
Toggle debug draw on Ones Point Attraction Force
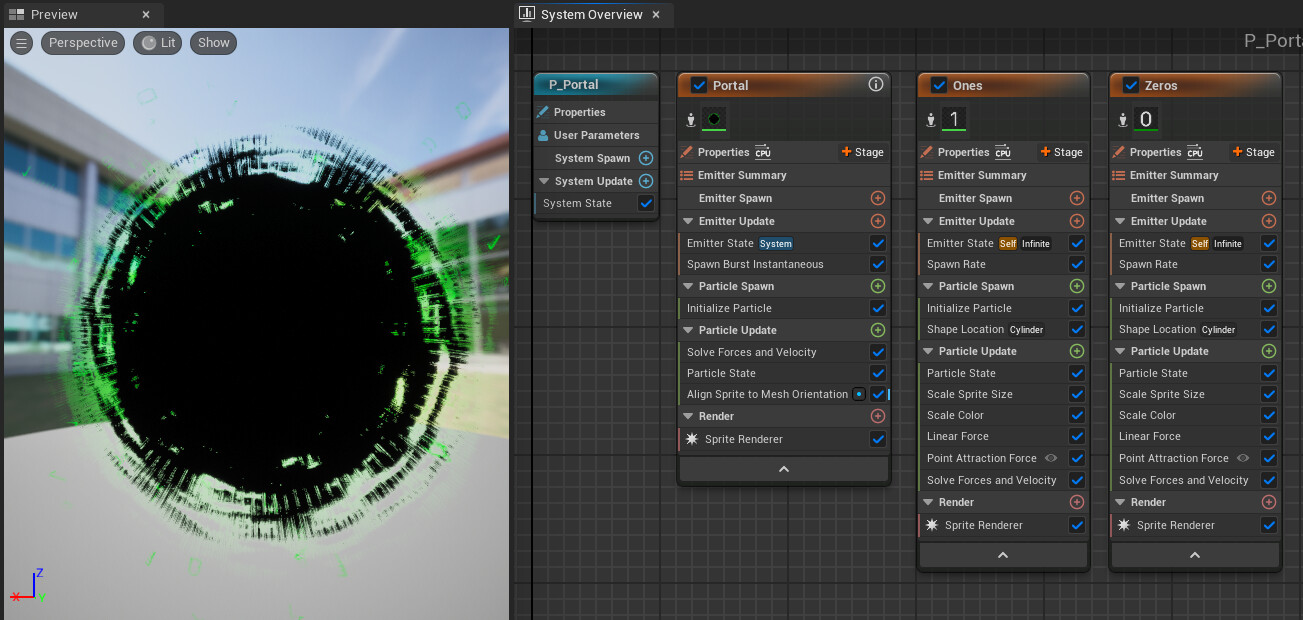1051,458
